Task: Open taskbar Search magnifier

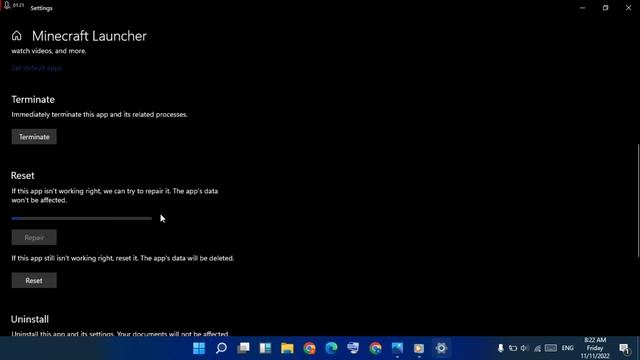Action: (x=221, y=348)
